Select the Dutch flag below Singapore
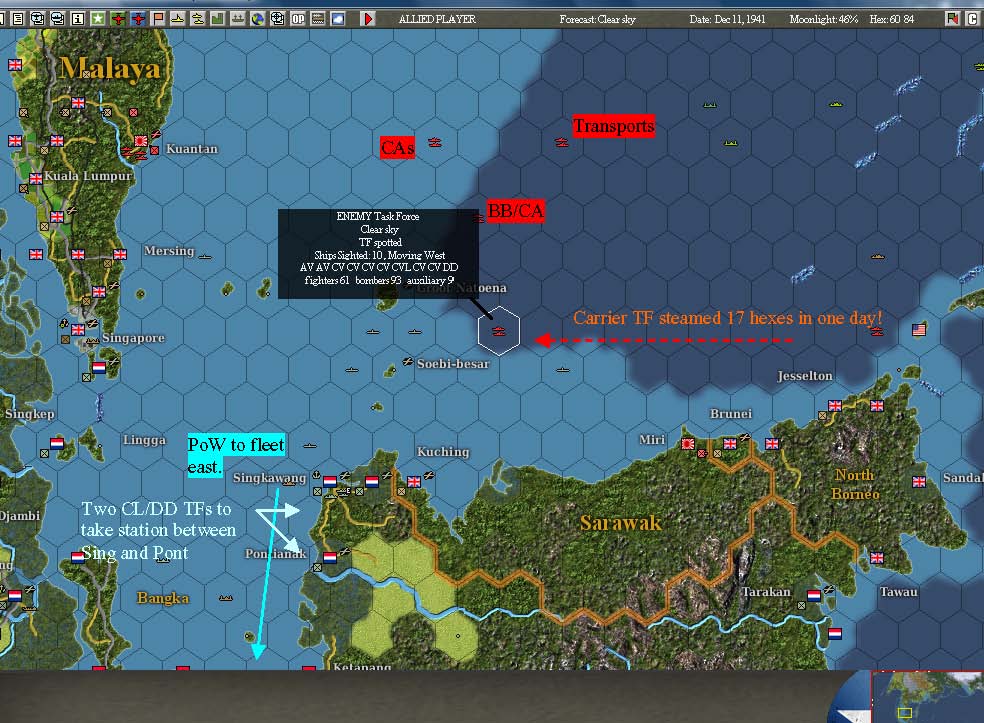Image resolution: width=984 pixels, height=723 pixels. pyautogui.click(x=99, y=368)
